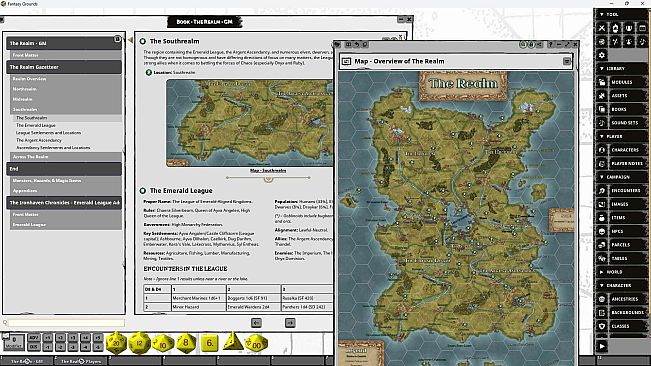Screen dimensions: 651x366
Task: Select Realm Overview in book index
Action: [66, 79]
